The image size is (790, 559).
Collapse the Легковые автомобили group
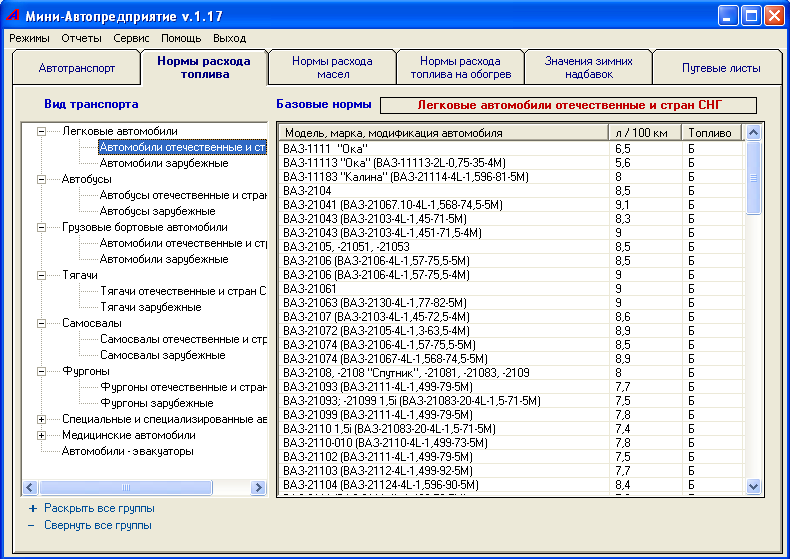(x=41, y=131)
